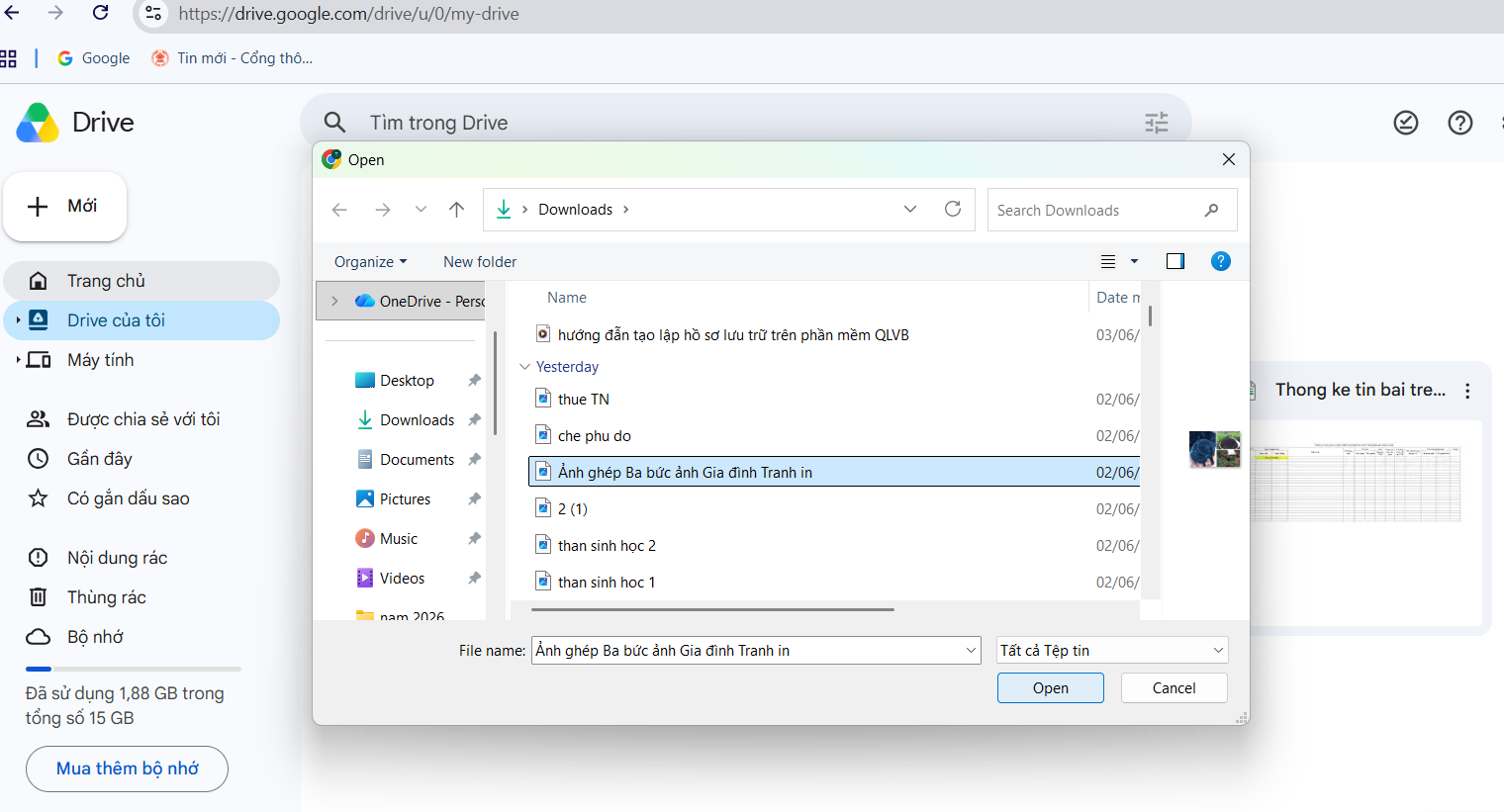Screen dimensions: 1504x812
Task: Click the storage usage progress bar
Action: pyautogui.click(x=134, y=670)
